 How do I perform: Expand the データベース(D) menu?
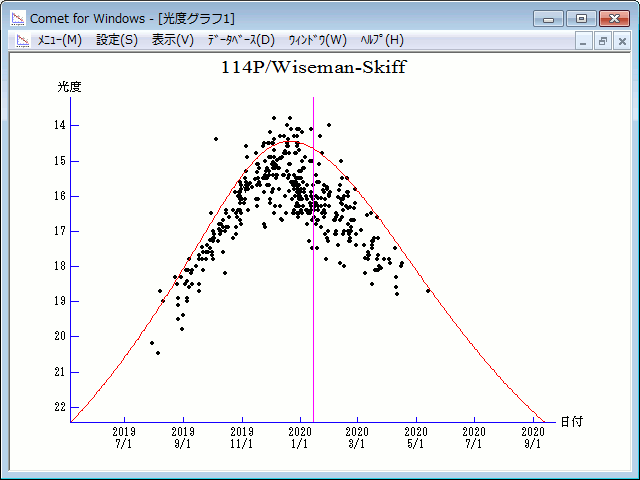tap(240, 40)
